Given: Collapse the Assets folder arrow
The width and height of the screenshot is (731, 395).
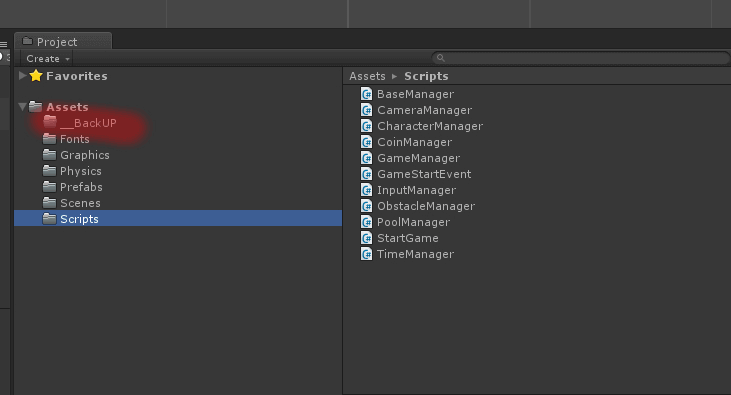Looking at the screenshot, I should pos(22,107).
